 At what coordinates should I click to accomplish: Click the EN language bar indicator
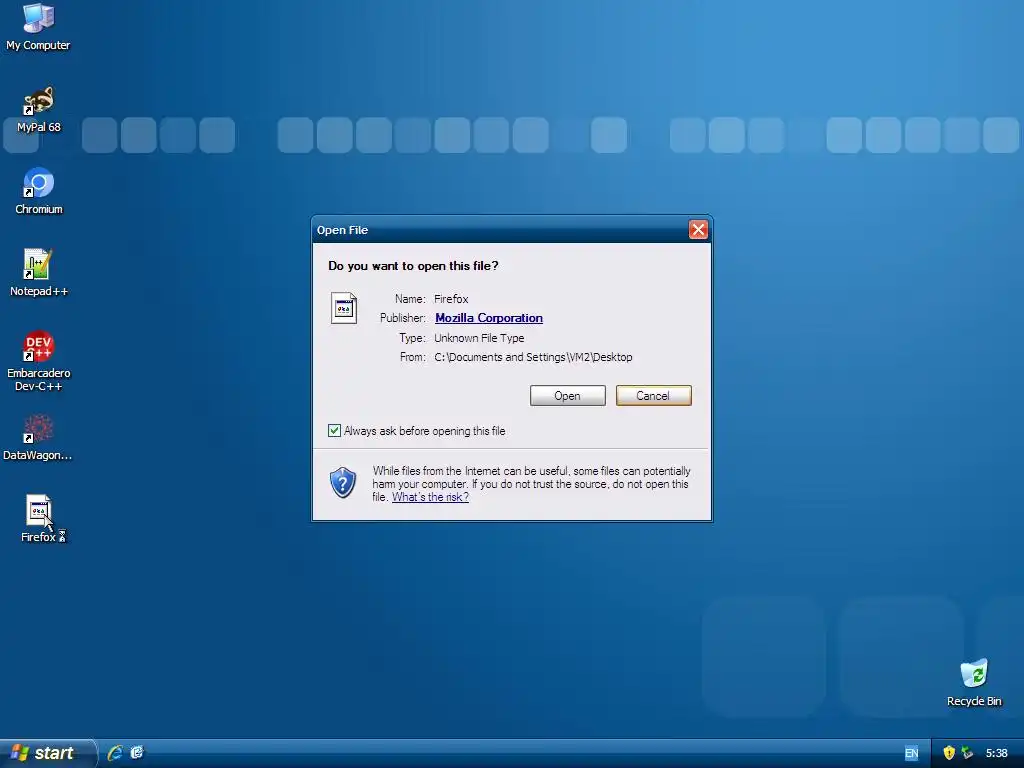click(x=911, y=753)
